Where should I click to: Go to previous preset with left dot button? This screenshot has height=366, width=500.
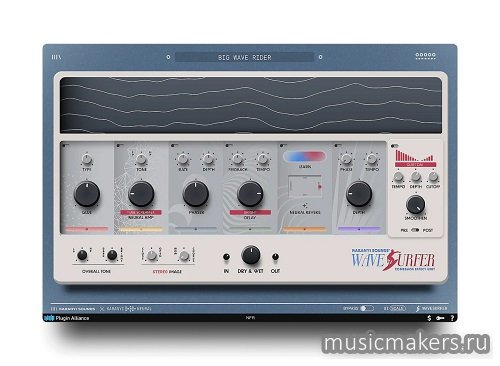point(168,57)
